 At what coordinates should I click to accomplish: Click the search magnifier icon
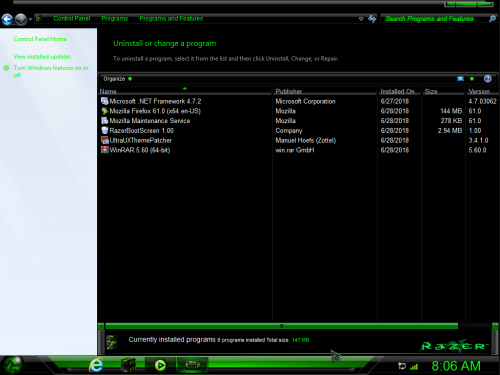(x=492, y=19)
